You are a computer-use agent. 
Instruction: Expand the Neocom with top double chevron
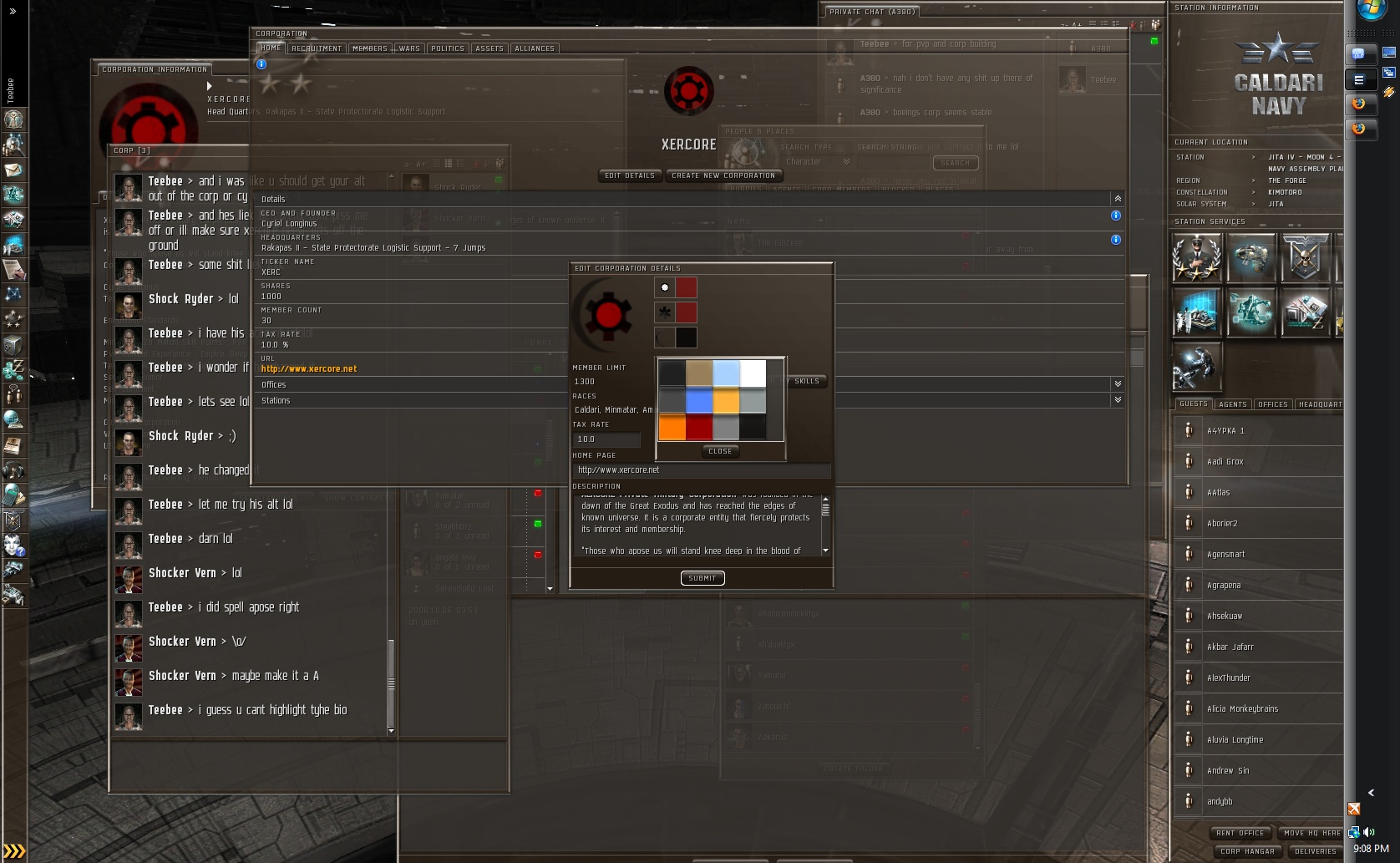tap(13, 12)
